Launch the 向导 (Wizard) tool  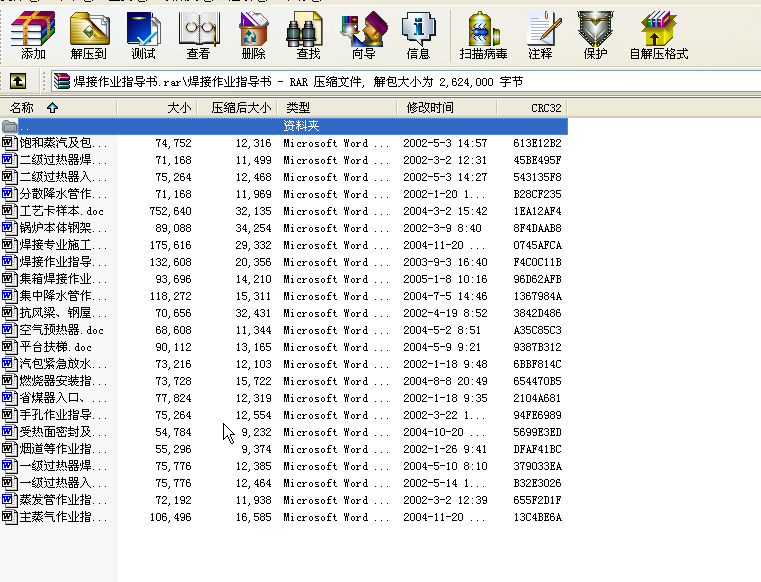pyautogui.click(x=364, y=35)
